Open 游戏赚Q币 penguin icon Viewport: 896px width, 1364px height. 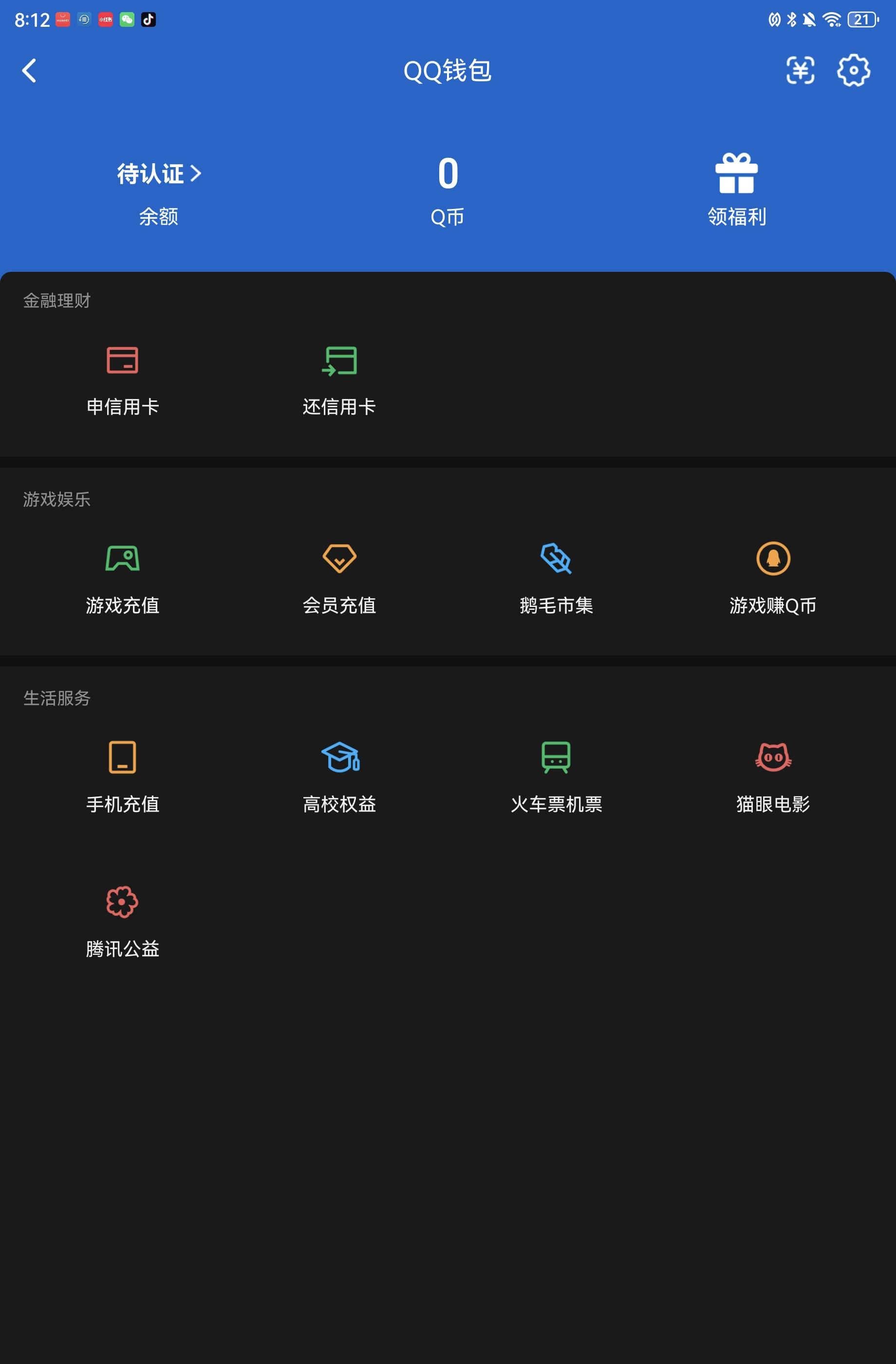tap(773, 558)
